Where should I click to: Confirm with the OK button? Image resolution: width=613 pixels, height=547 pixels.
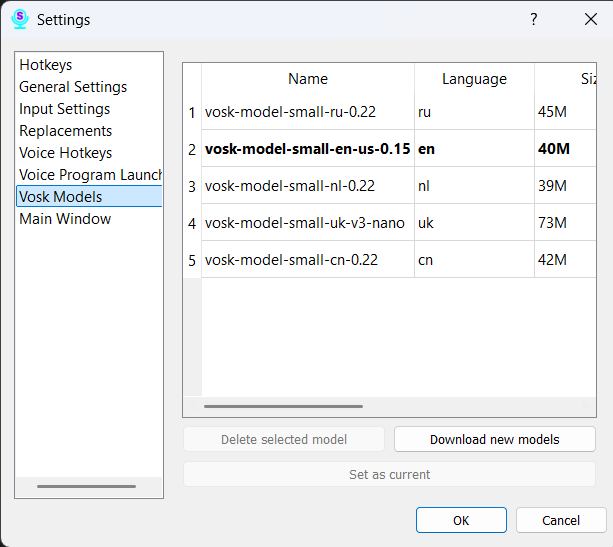[x=461, y=520]
